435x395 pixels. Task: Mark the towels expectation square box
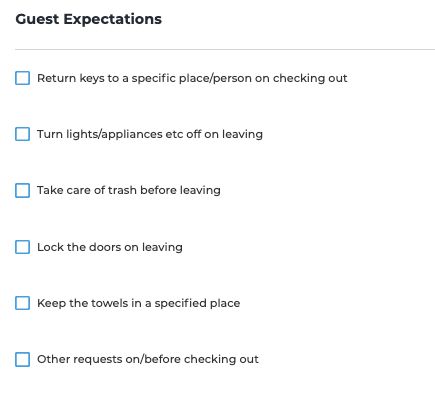pyautogui.click(x=22, y=303)
